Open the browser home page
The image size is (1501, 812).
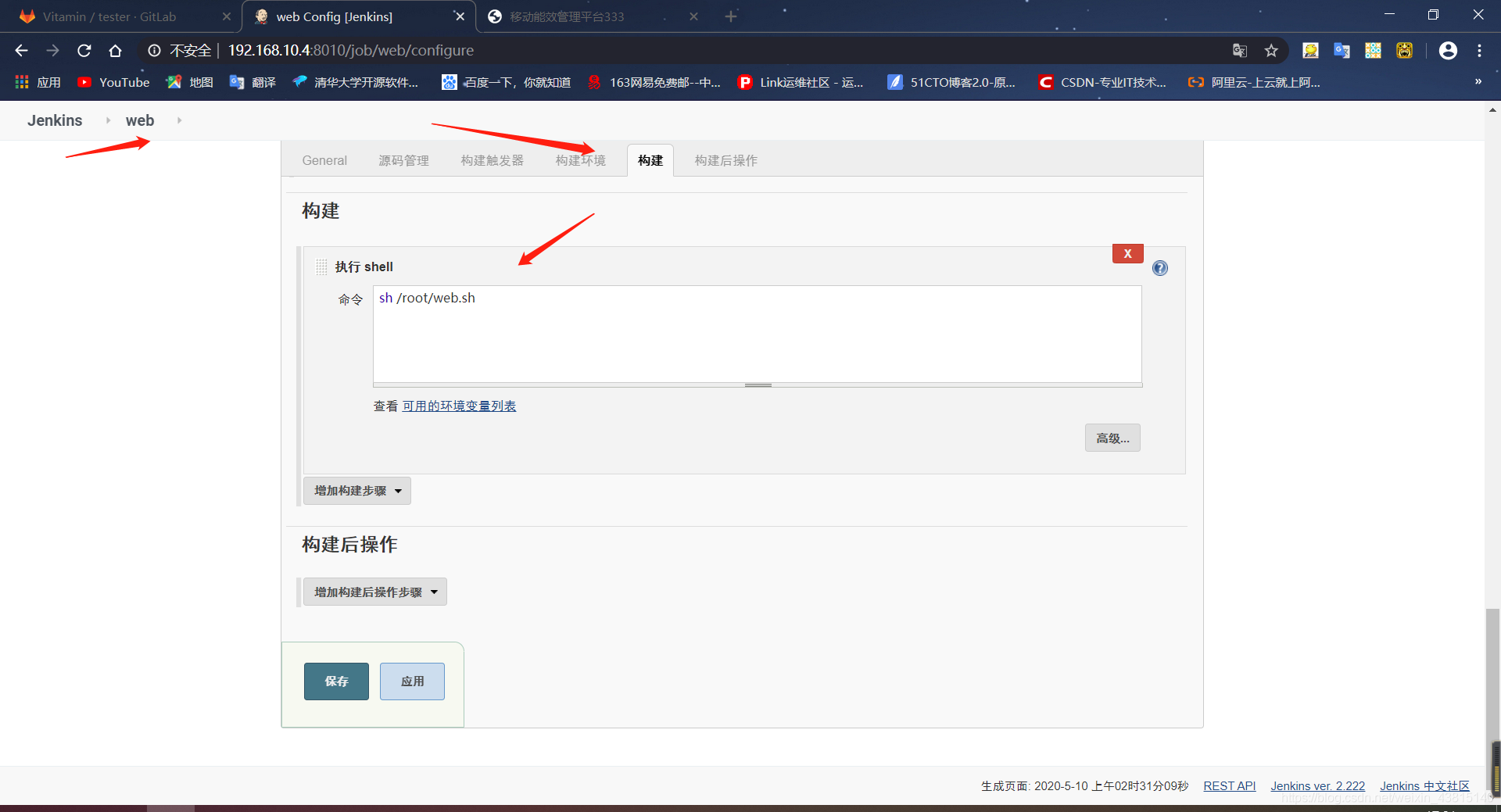115,50
